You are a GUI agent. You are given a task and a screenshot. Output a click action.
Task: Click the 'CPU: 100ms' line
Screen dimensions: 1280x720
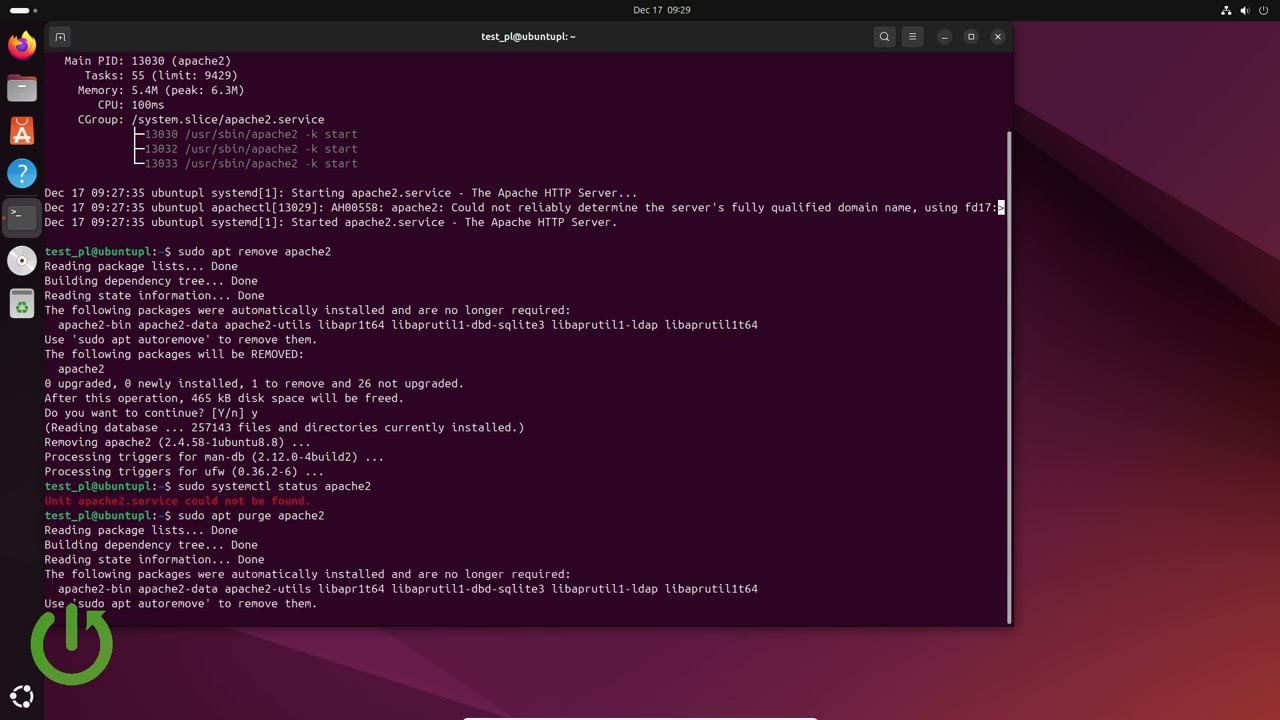[x=131, y=105]
